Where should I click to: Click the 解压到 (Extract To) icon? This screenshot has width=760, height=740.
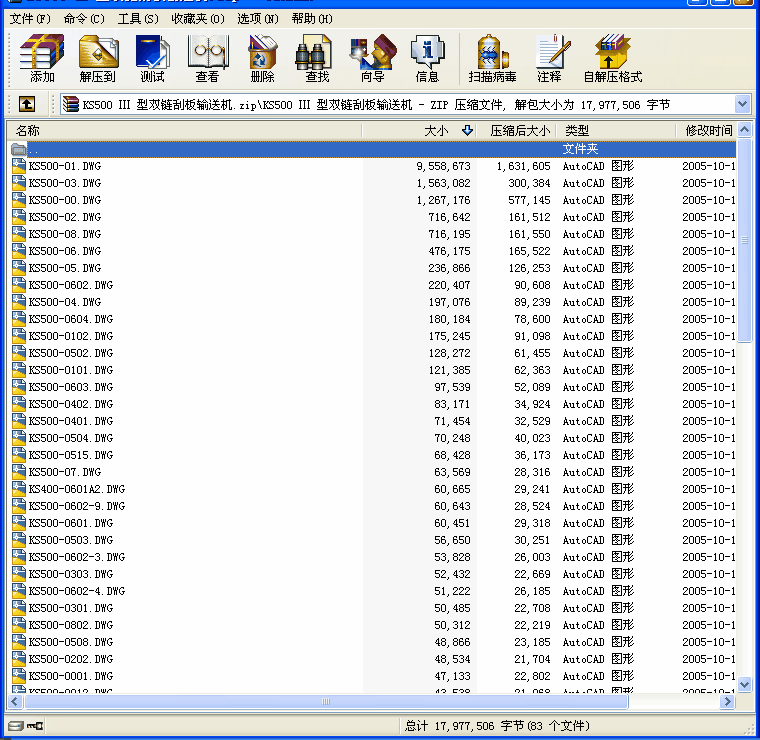(x=97, y=58)
